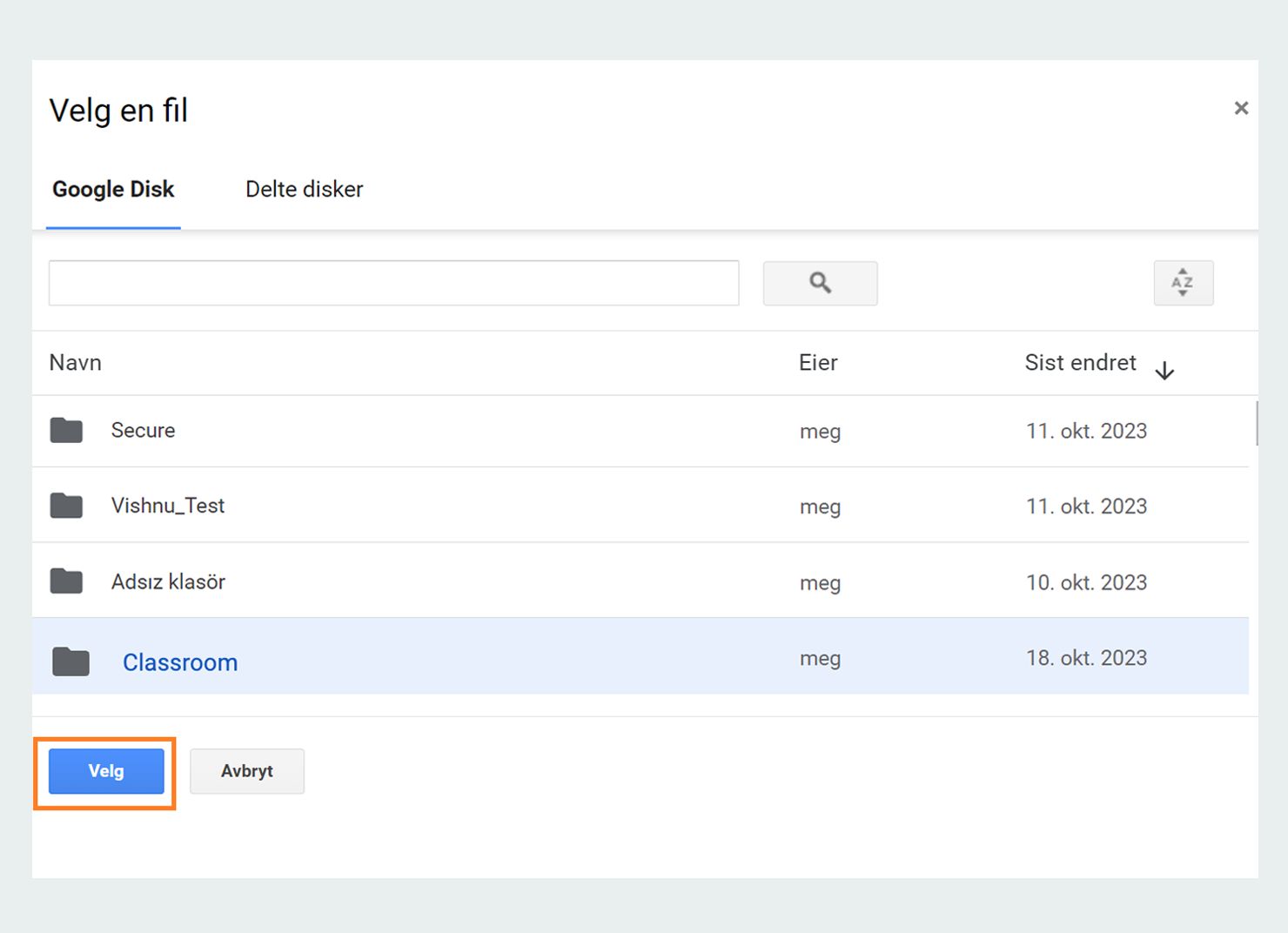Click the Classroom folder icon
The height and width of the screenshot is (933, 1288).
pyautogui.click(x=70, y=662)
